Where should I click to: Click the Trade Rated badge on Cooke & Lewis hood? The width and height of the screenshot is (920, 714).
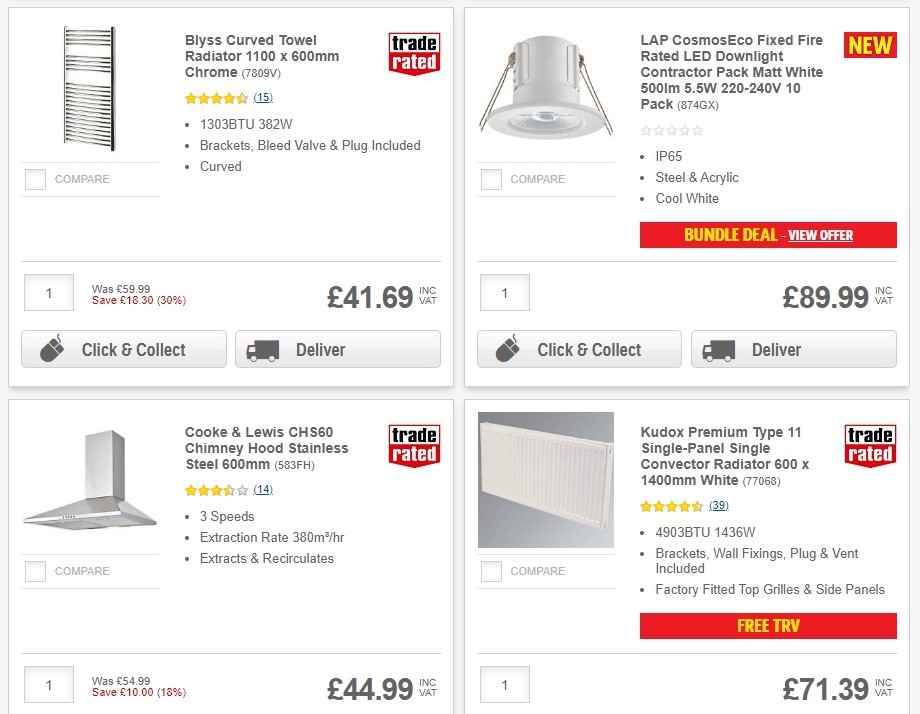[x=413, y=447]
